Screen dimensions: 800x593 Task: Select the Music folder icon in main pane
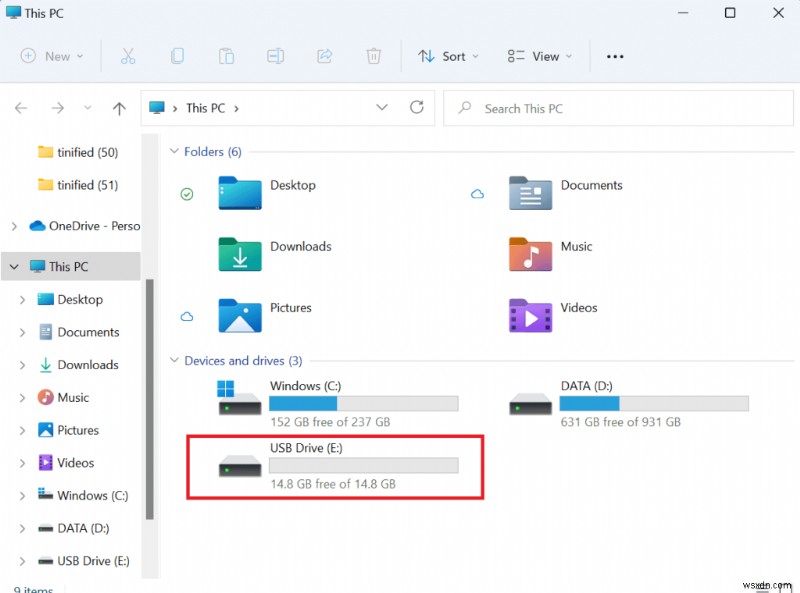tap(530, 254)
